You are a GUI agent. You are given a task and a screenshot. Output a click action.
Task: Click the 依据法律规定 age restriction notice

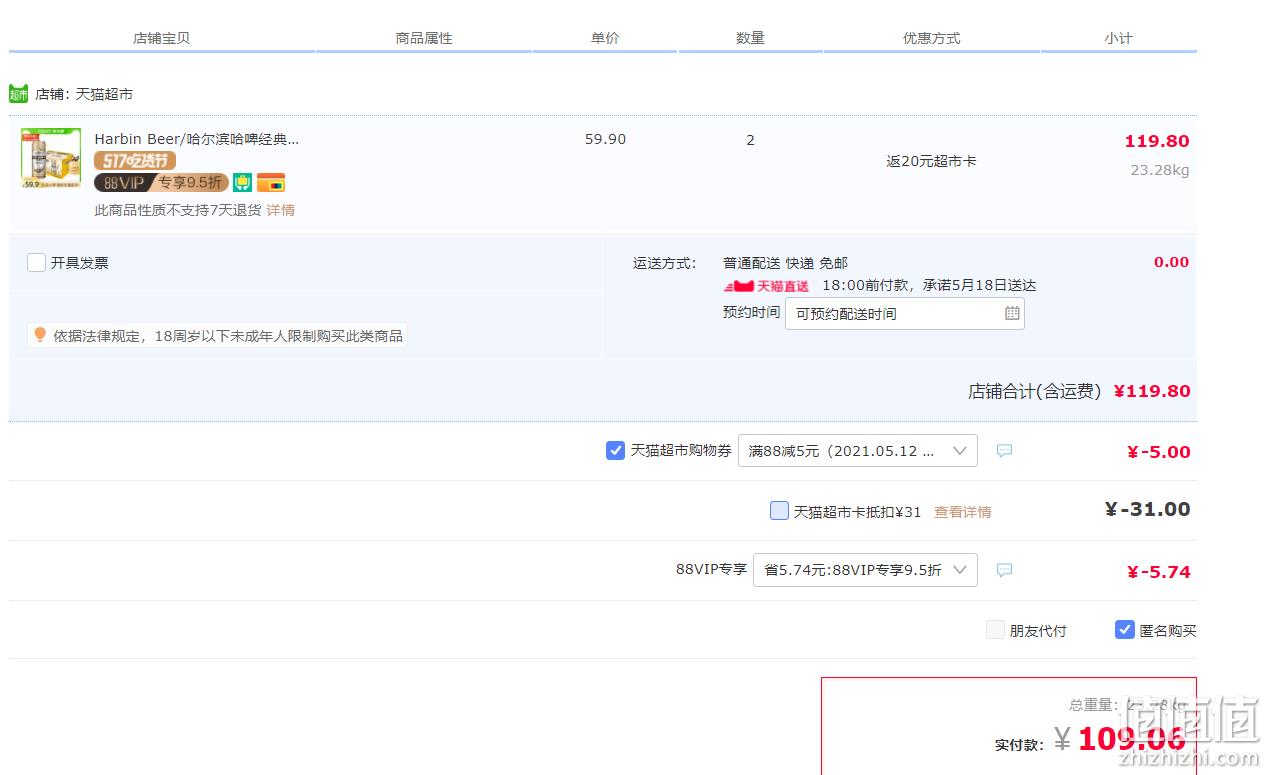coord(228,336)
